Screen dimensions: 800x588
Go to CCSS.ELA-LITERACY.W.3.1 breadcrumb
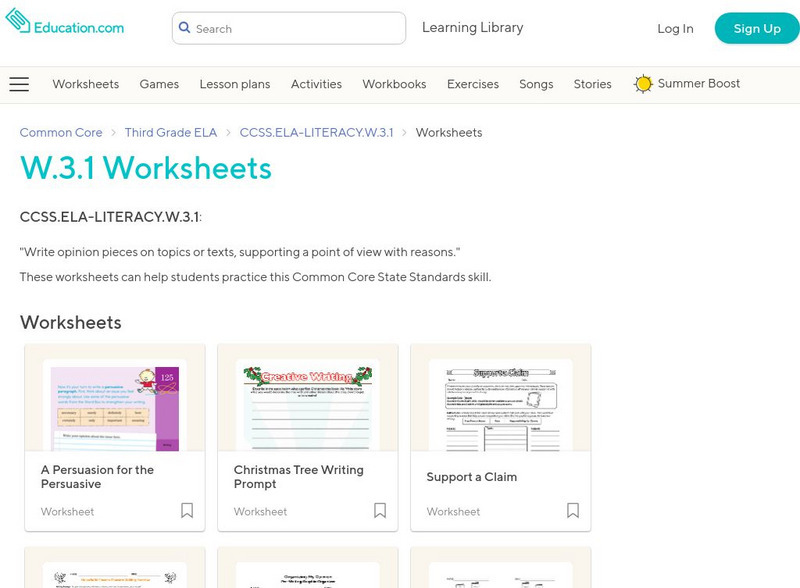(316, 133)
